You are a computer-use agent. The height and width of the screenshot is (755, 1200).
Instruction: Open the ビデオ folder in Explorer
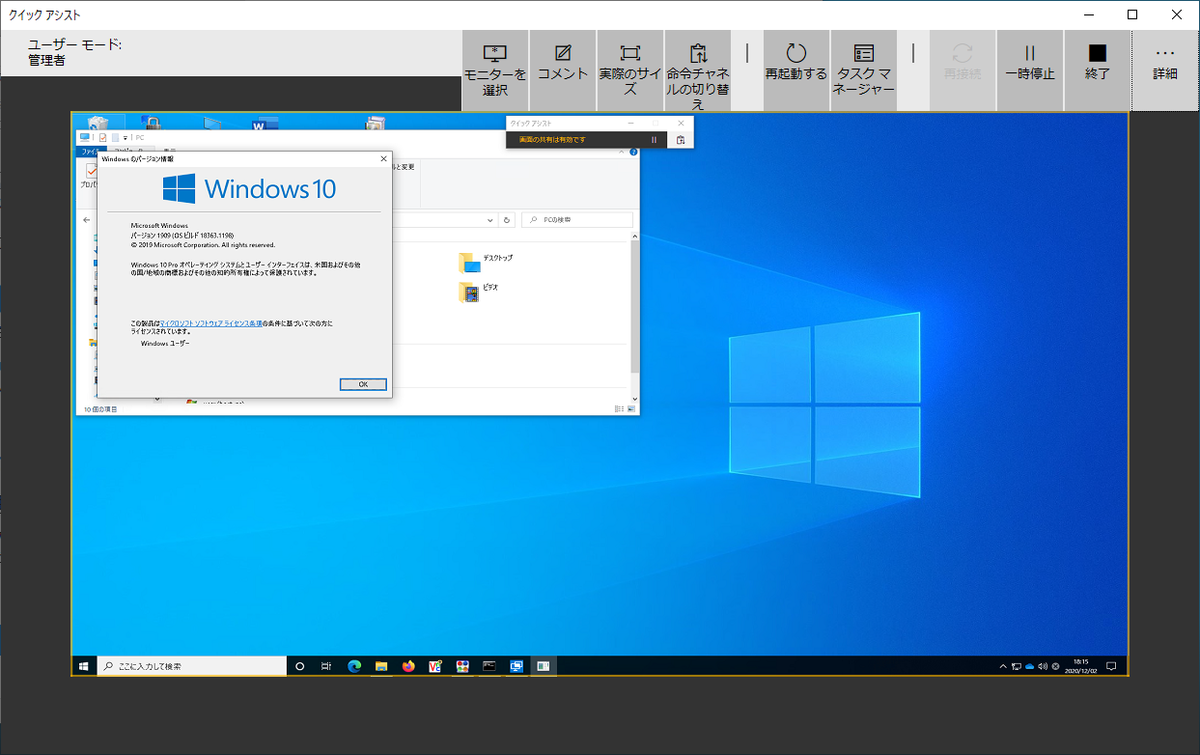pos(479,291)
